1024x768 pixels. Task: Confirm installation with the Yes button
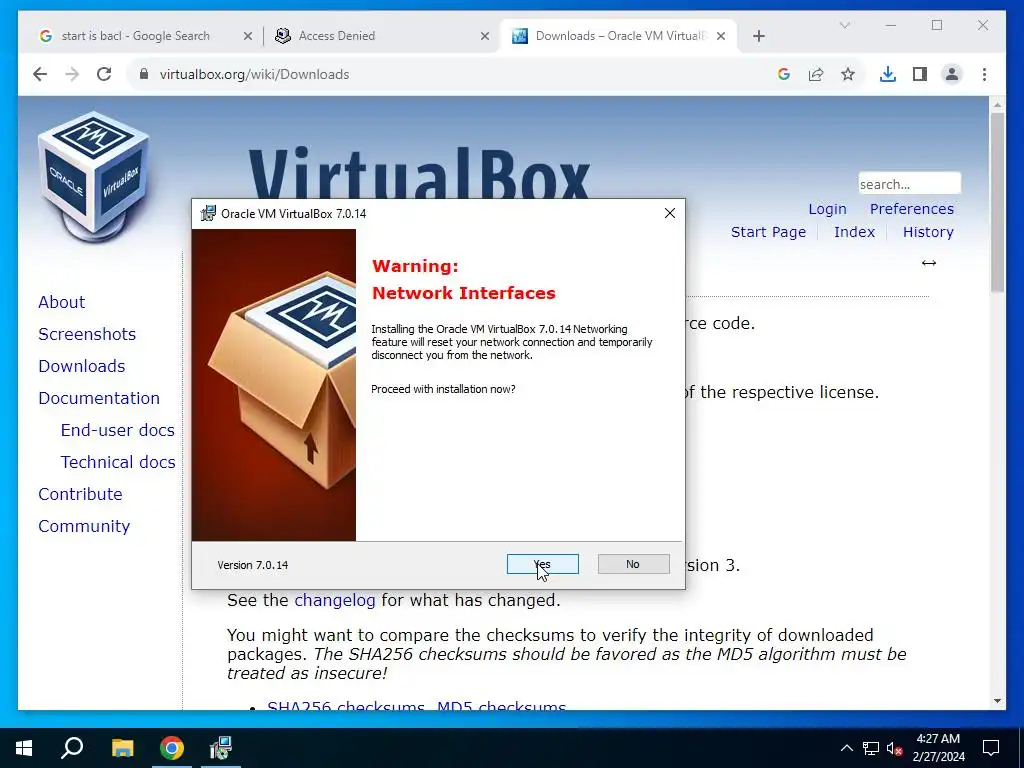click(542, 564)
